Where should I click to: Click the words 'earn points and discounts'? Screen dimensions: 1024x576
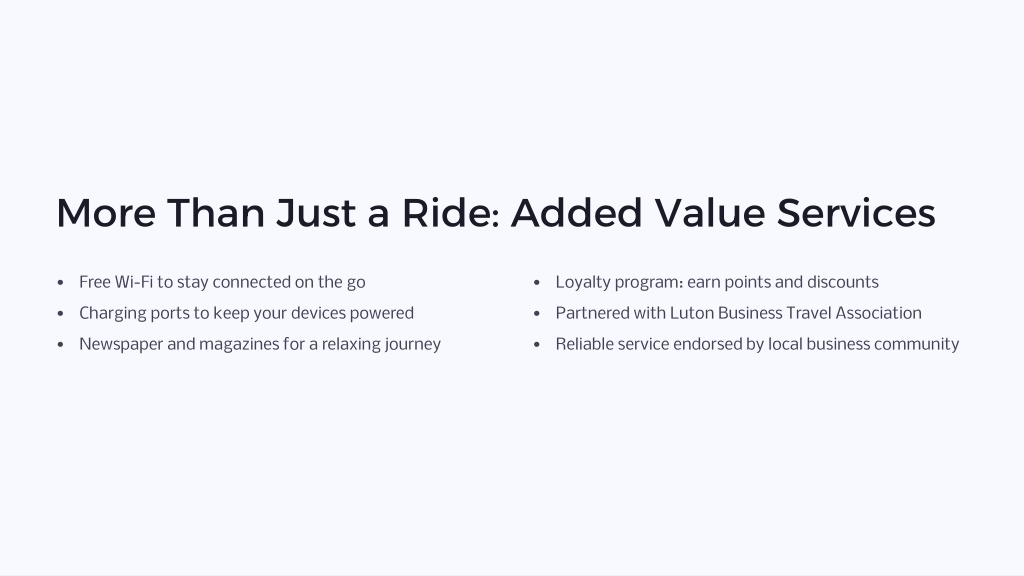click(x=783, y=282)
